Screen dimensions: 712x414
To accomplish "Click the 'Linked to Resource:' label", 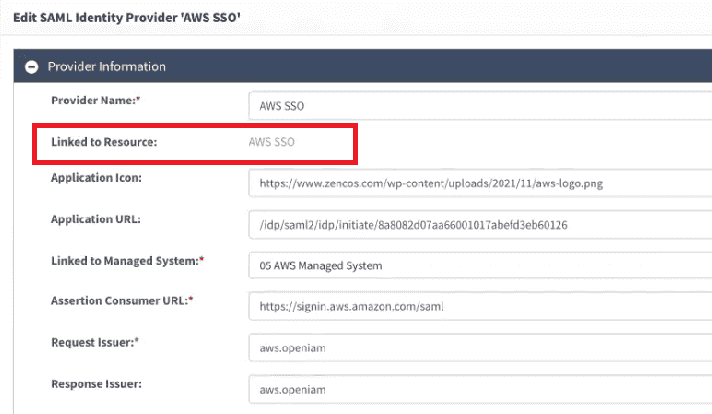I will coord(104,142).
